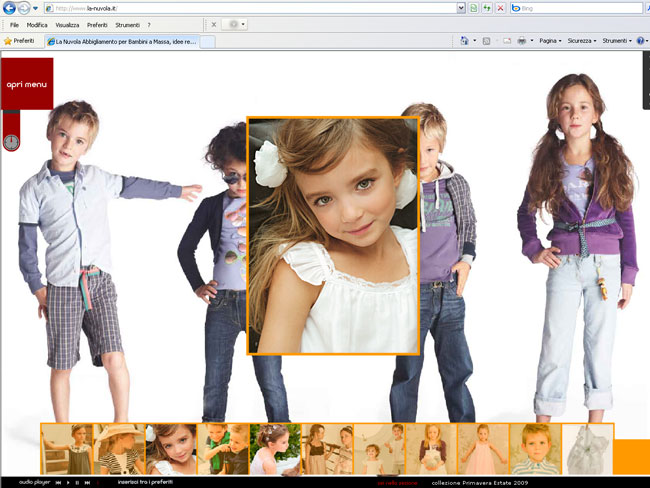Open the Pagina dropdown menu
The height and width of the screenshot is (488, 650).
coord(550,41)
